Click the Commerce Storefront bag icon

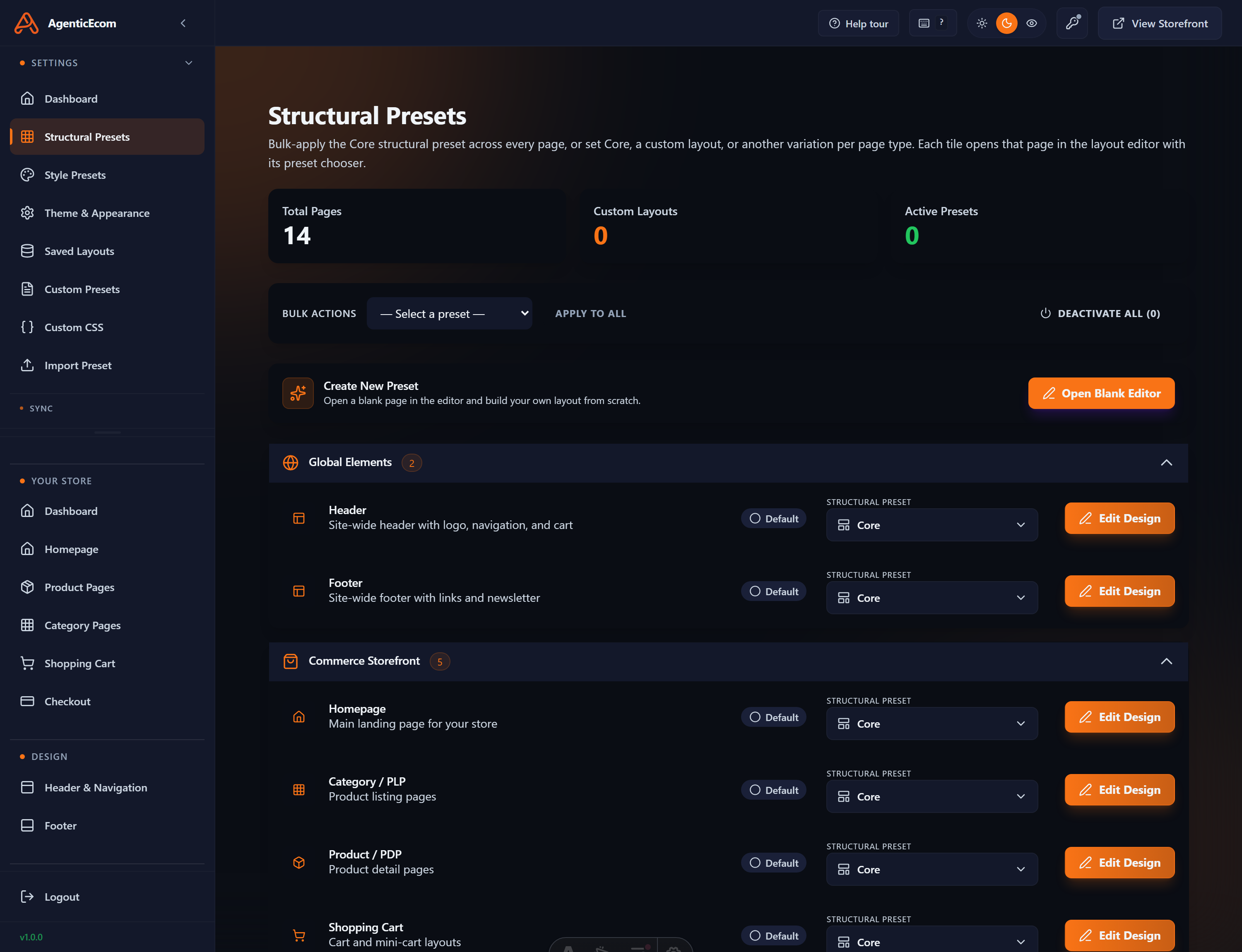click(291, 661)
